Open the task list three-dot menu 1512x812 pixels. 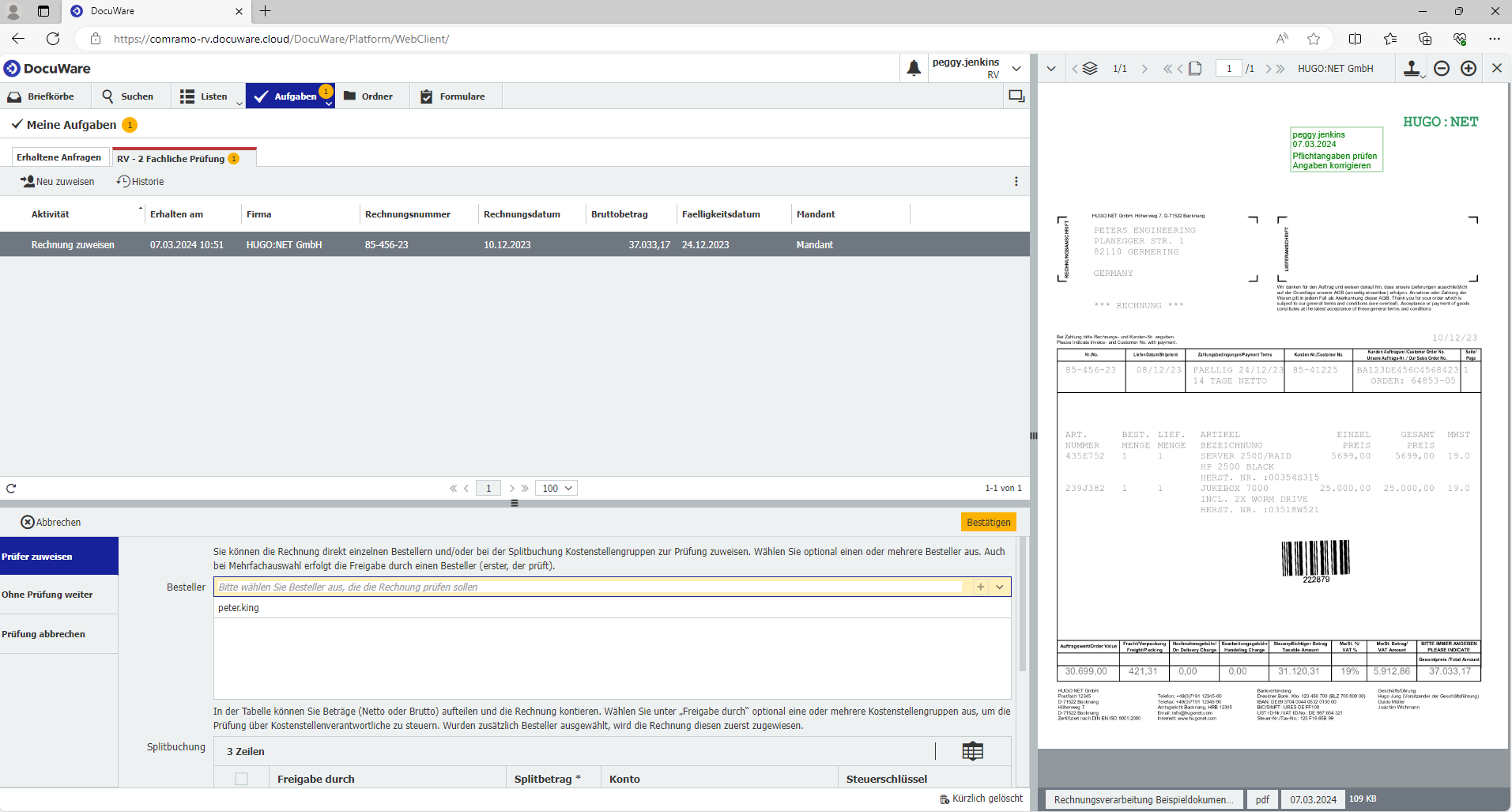pos(1016,182)
